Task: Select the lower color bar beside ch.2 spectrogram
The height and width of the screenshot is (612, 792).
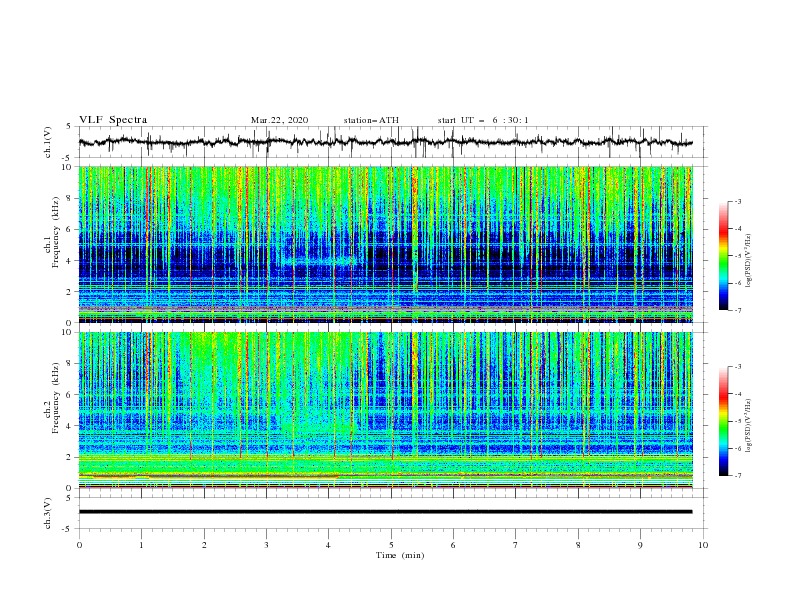Action: coord(723,421)
